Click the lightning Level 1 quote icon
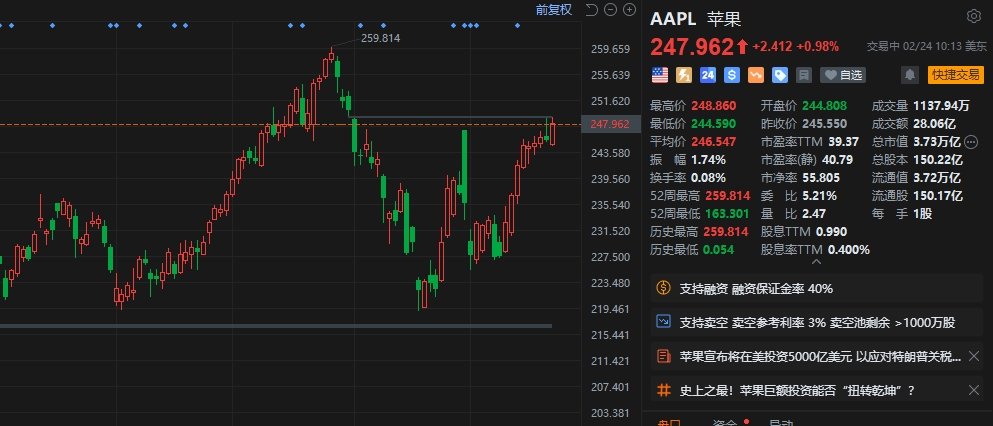This screenshot has height=426, width=993. [684, 75]
